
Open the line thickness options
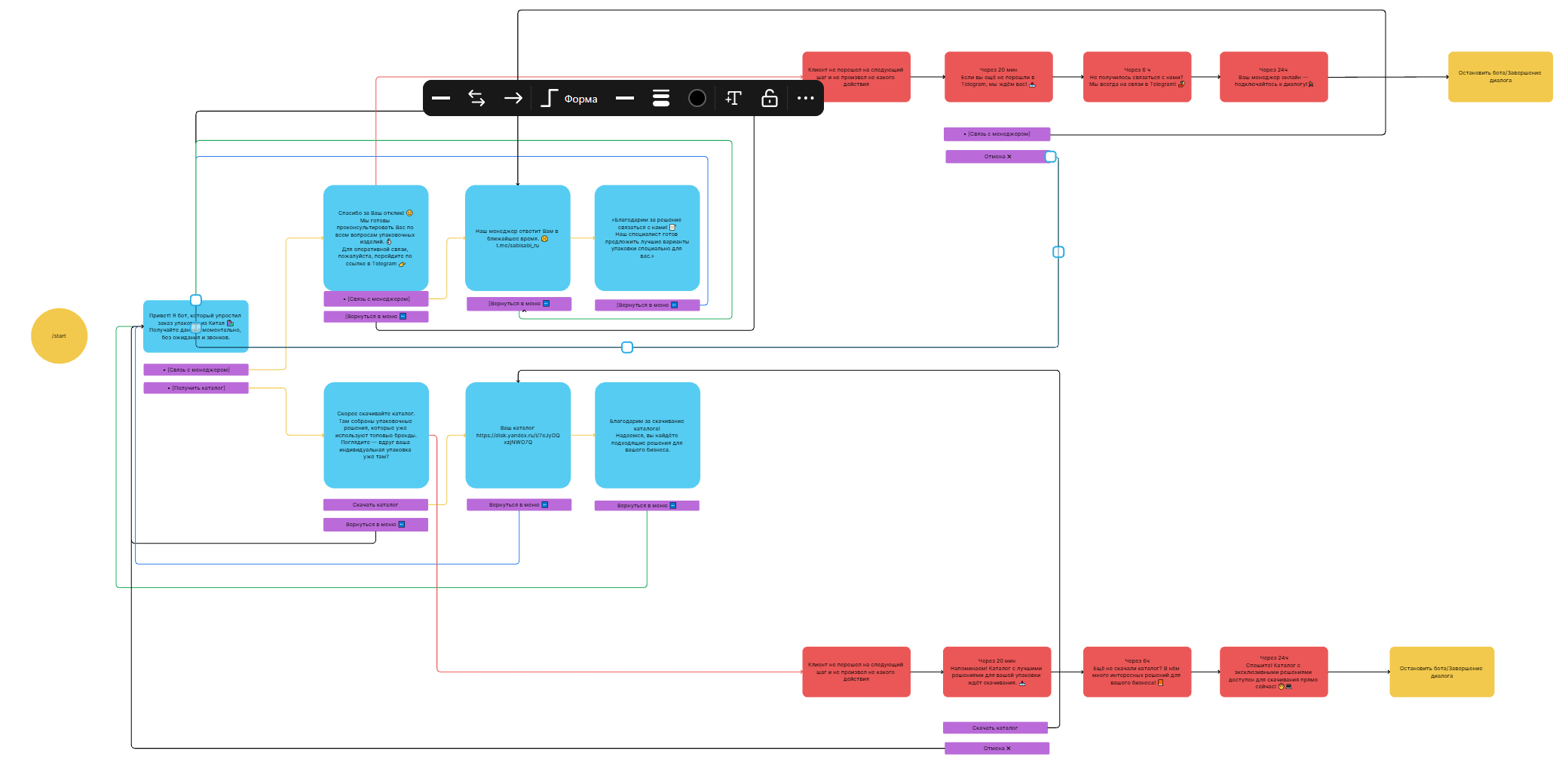(x=661, y=98)
